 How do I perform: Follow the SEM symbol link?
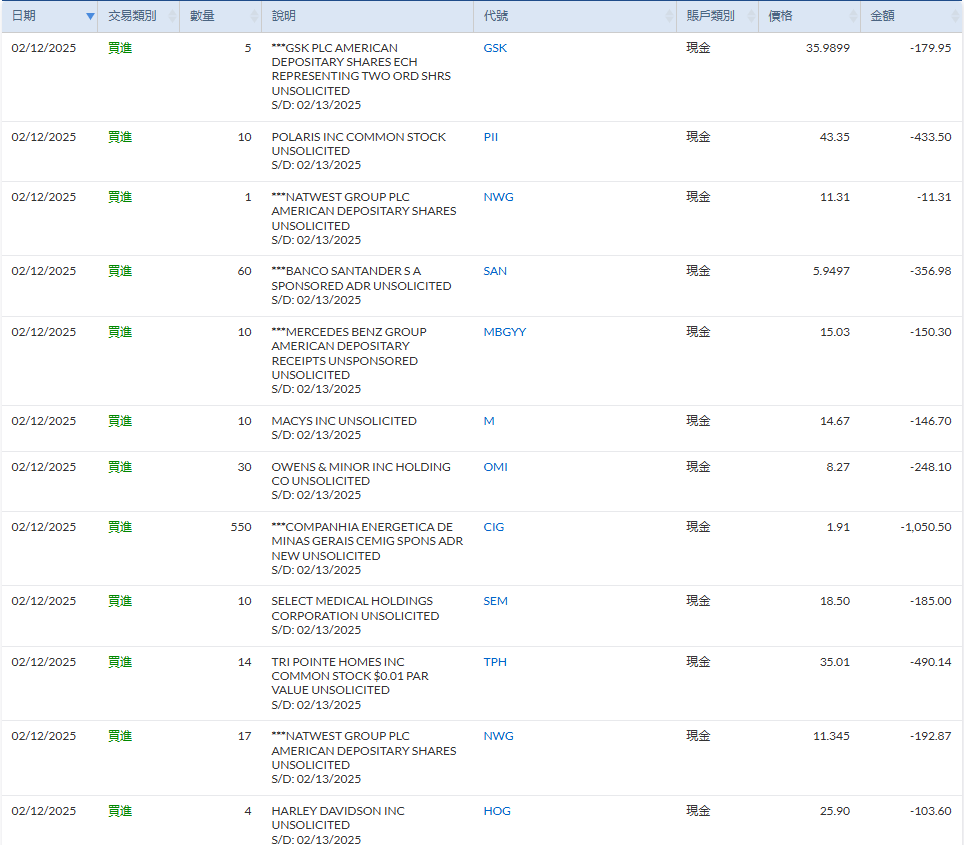496,601
